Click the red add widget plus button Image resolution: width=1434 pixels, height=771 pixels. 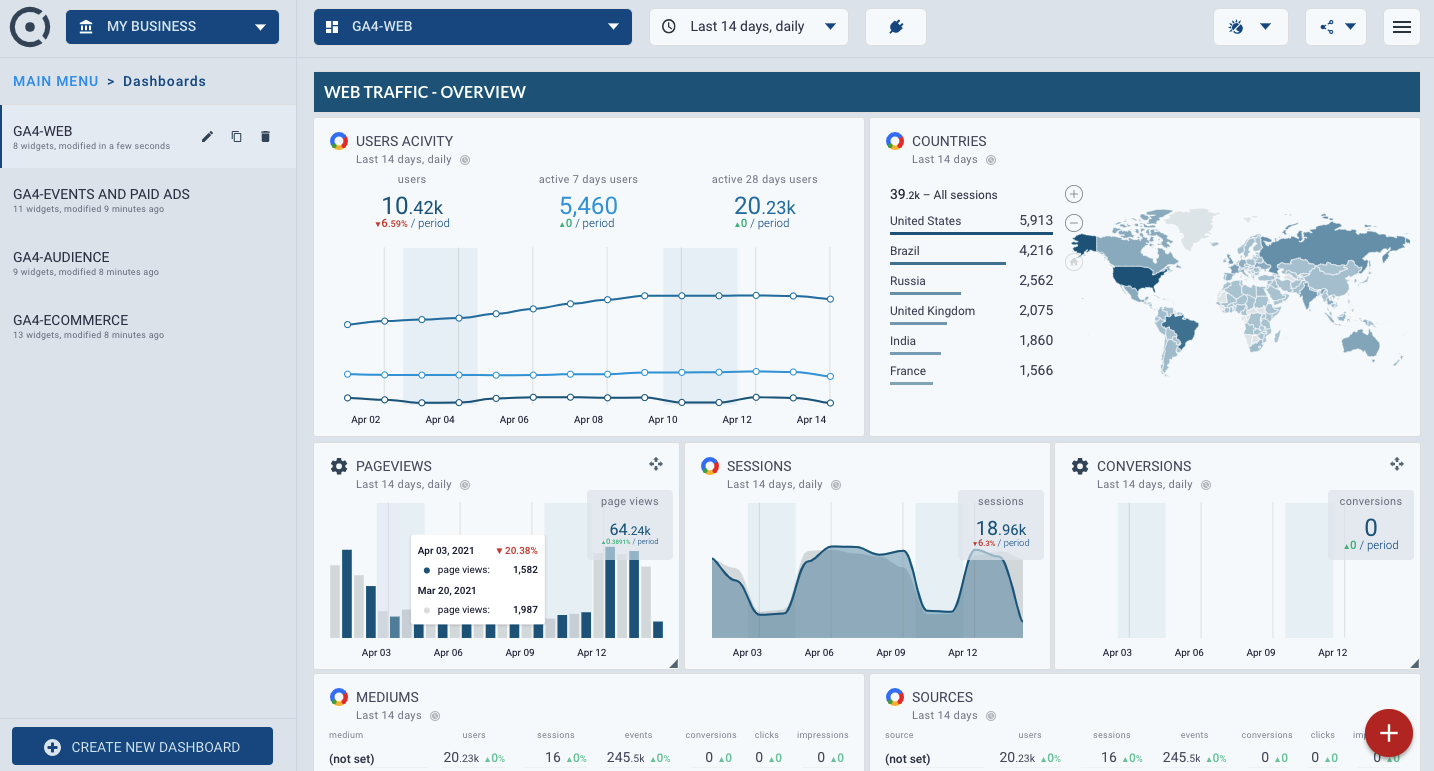point(1389,734)
